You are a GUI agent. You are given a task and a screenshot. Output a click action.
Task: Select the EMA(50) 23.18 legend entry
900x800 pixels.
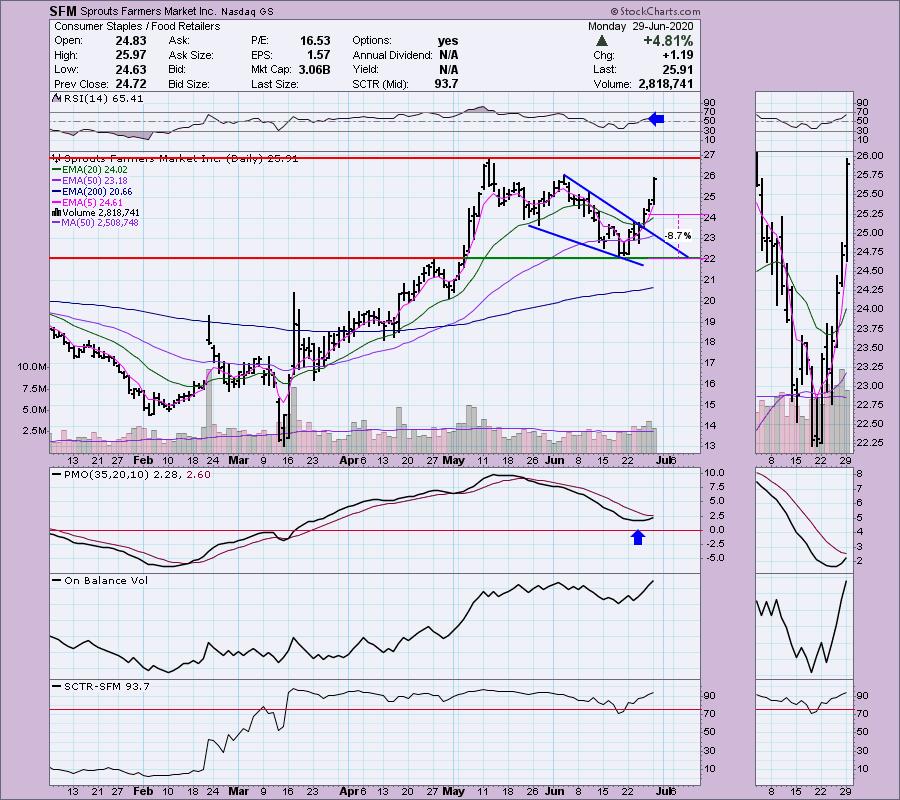tap(90, 181)
